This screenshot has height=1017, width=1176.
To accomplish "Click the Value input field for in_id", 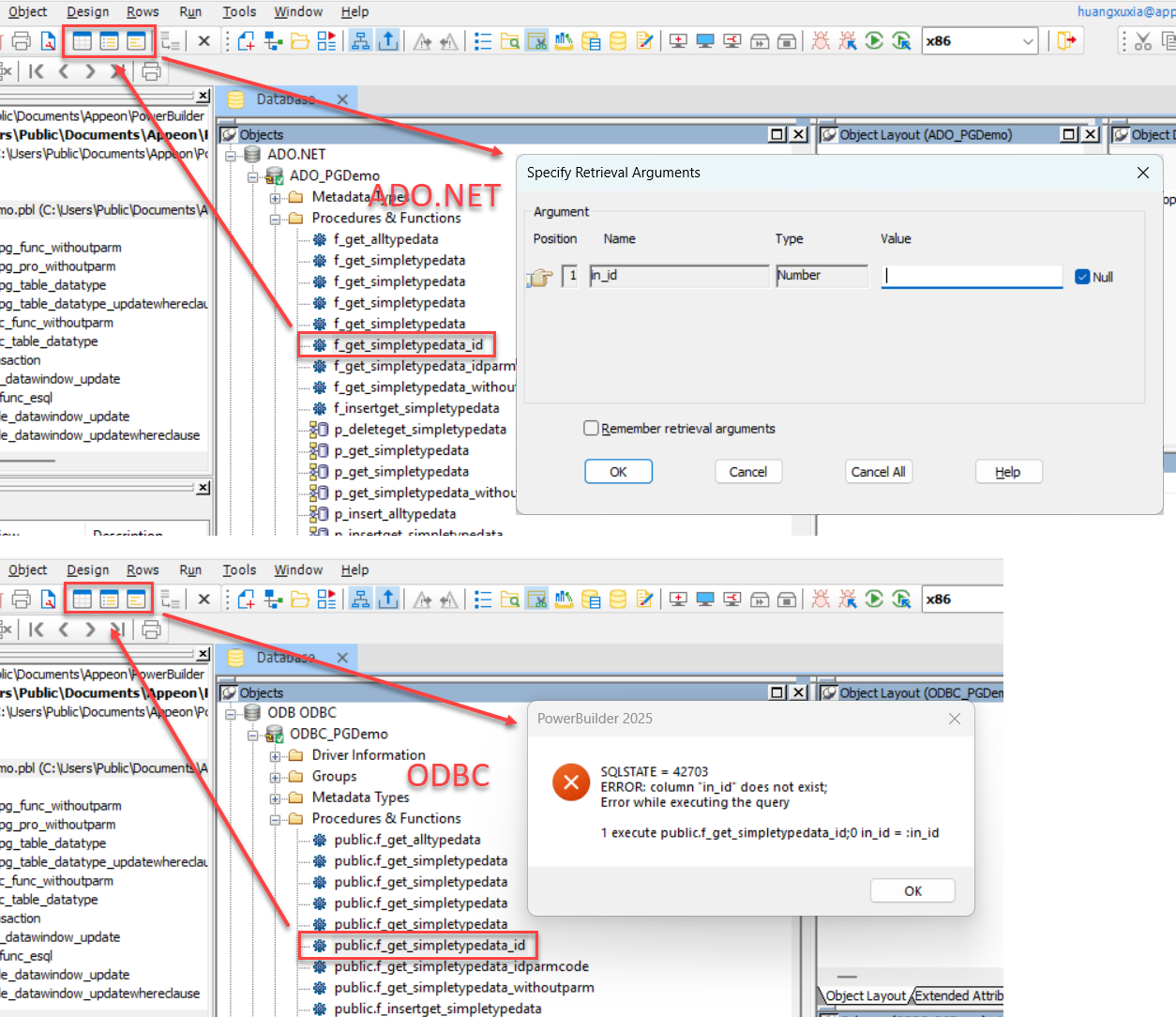I will coord(971,276).
